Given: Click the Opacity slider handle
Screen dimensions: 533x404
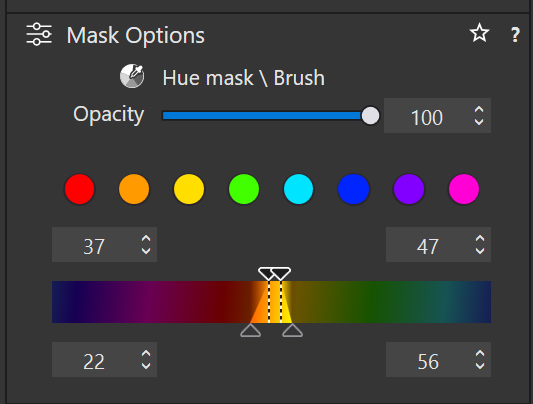Looking at the screenshot, I should (370, 116).
